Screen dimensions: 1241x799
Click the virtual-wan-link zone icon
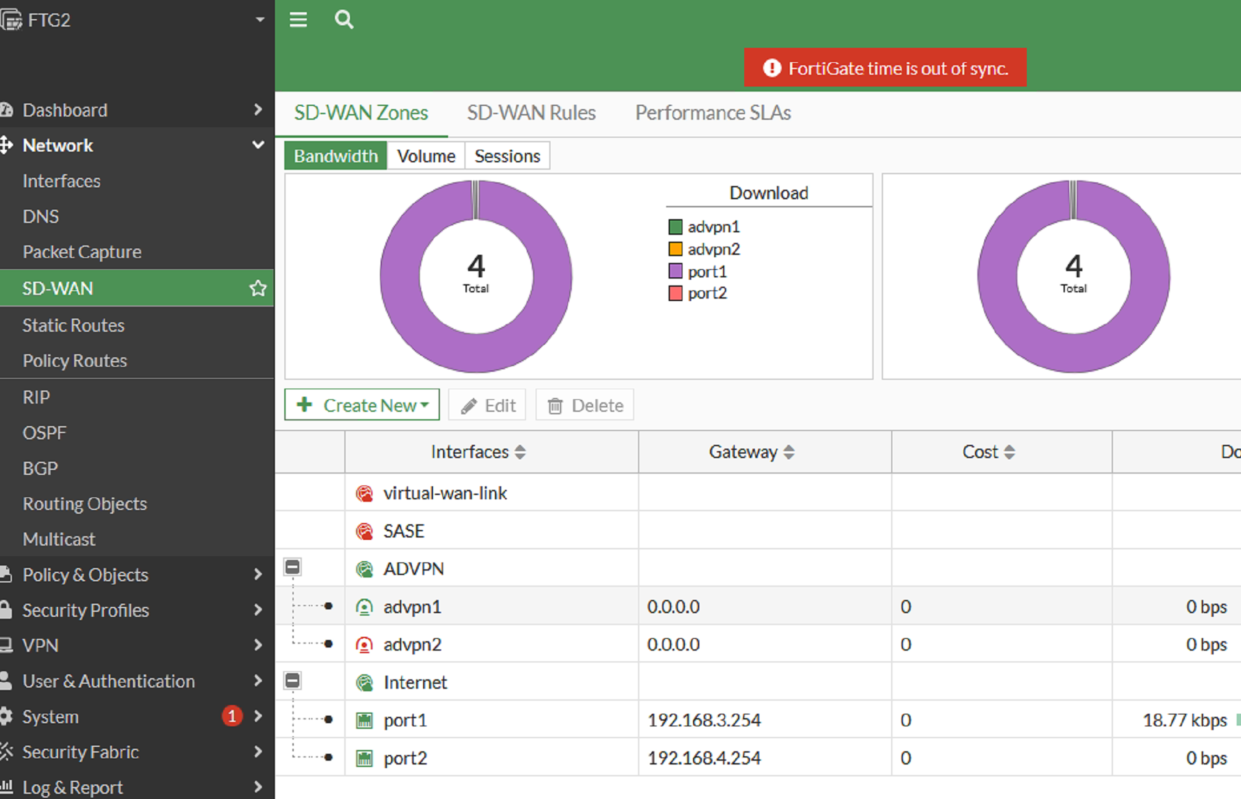coord(364,493)
